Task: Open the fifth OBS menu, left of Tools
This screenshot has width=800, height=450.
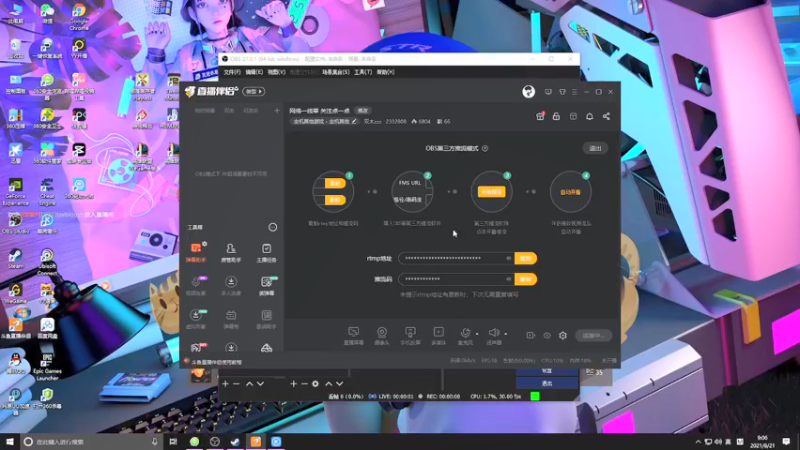Action: click(x=336, y=72)
